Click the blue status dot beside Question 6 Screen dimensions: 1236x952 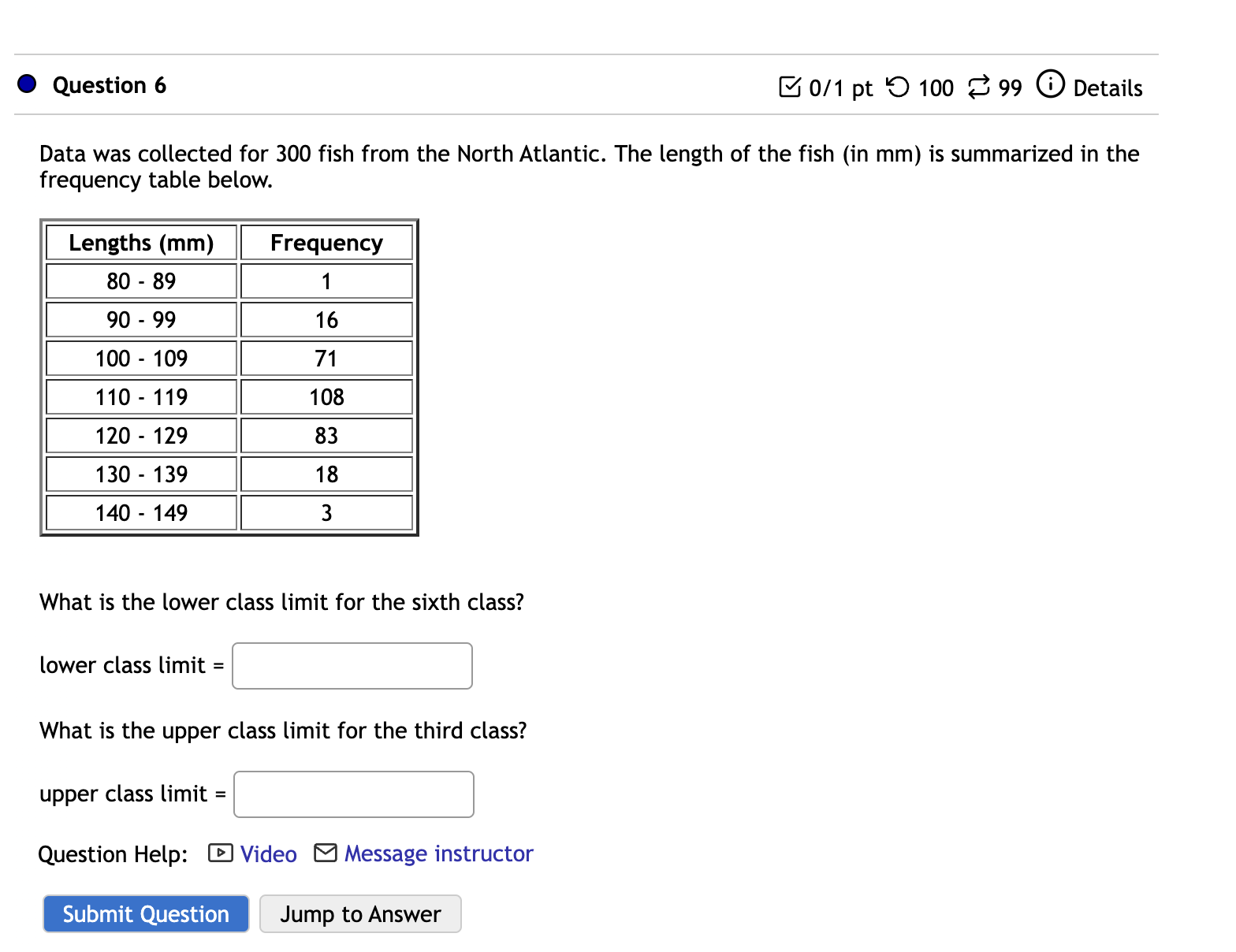tap(26, 83)
